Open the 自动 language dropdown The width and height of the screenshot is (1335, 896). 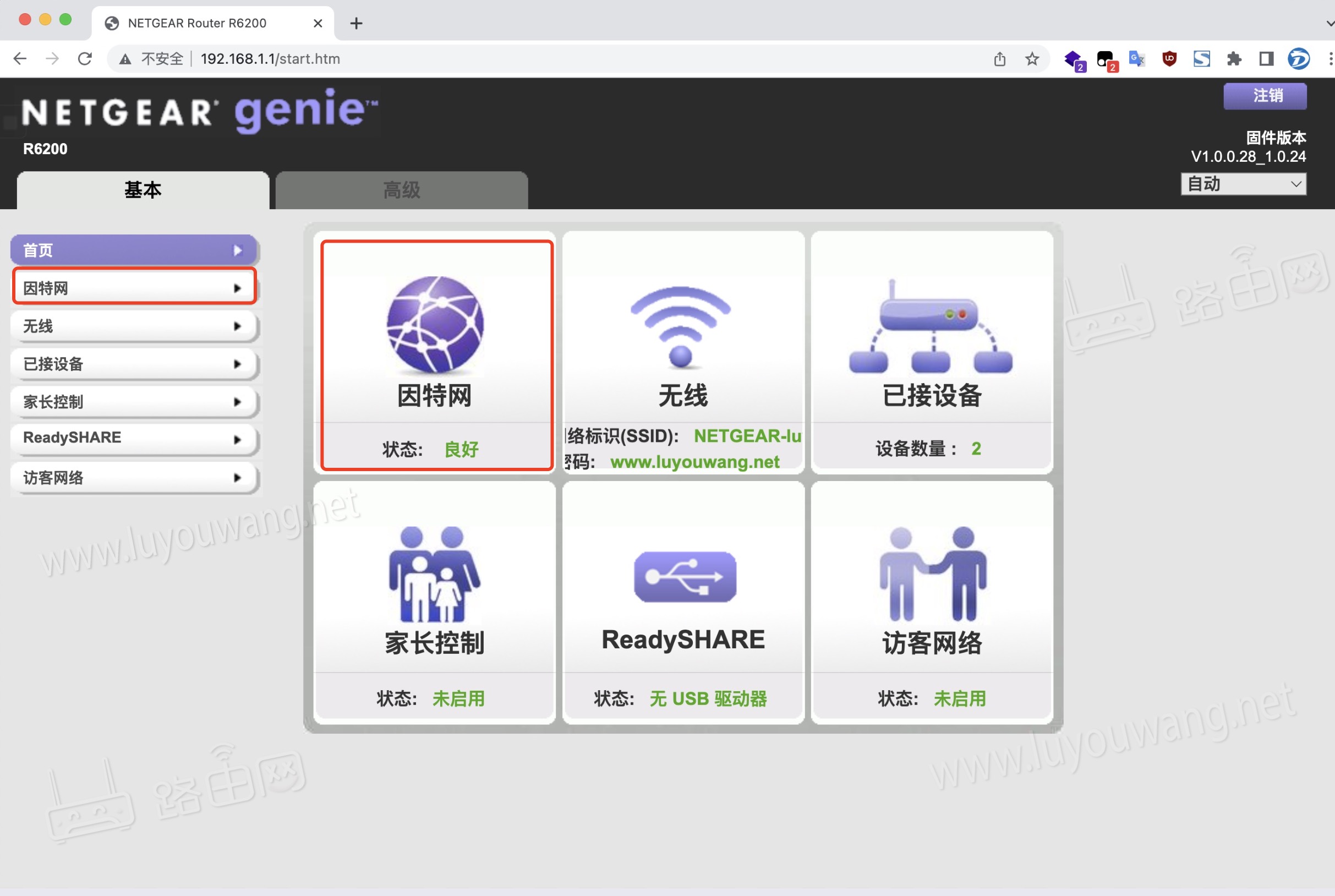[1243, 184]
